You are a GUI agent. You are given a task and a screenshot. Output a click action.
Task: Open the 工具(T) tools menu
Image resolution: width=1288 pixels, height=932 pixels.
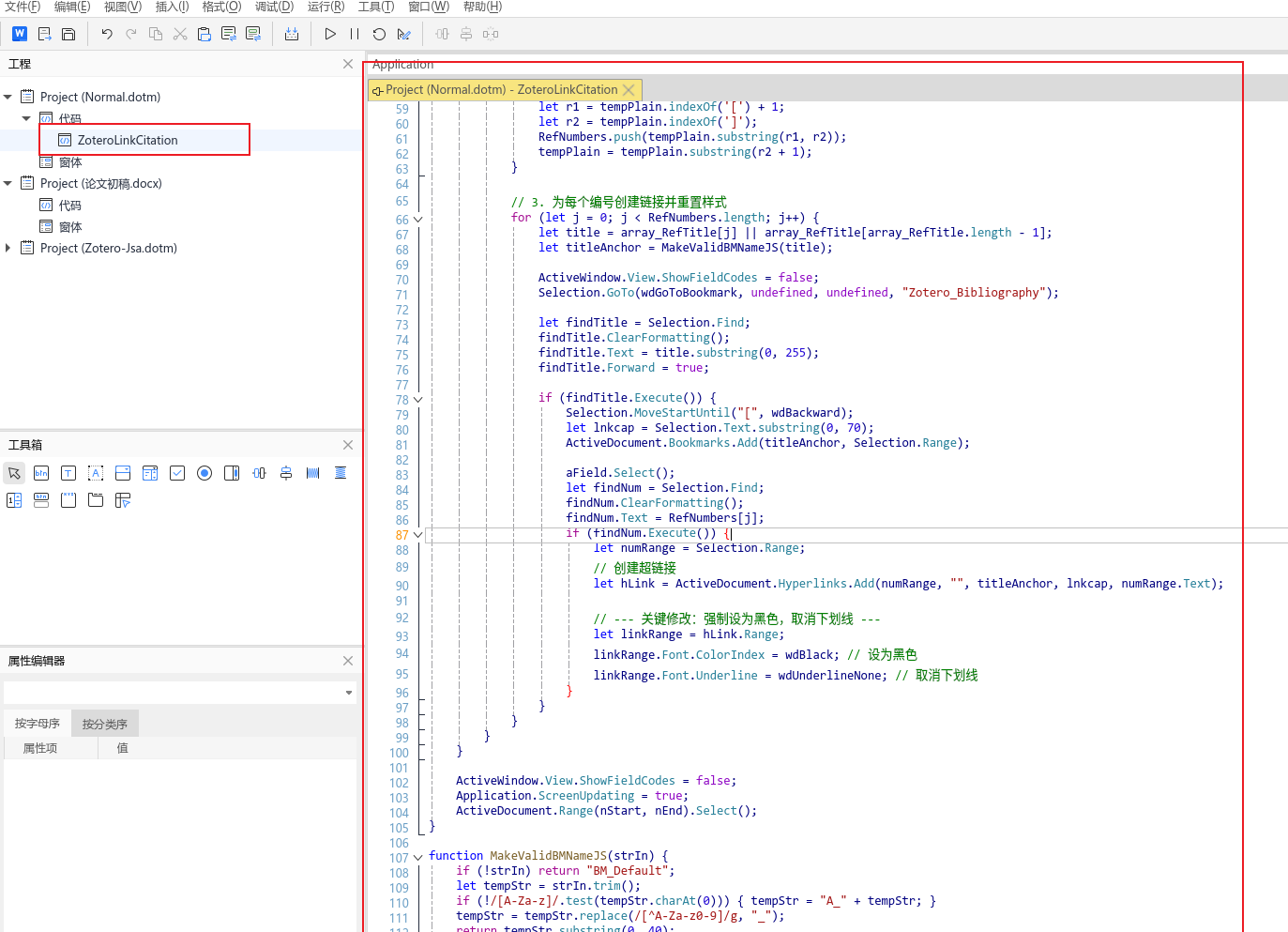375,7
